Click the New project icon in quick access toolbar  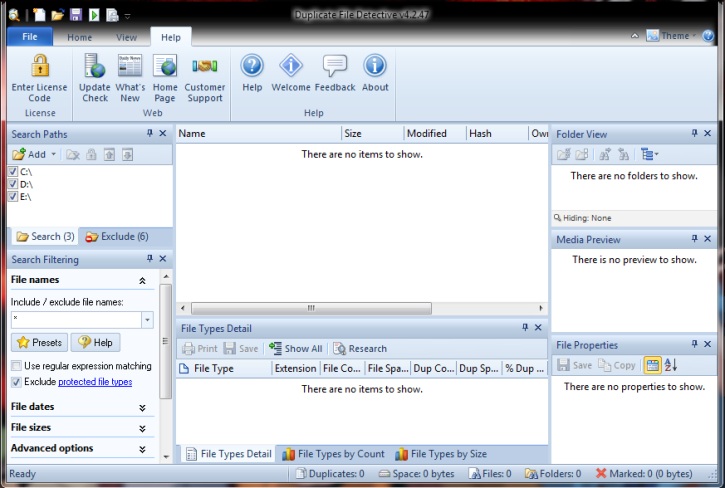[39, 15]
